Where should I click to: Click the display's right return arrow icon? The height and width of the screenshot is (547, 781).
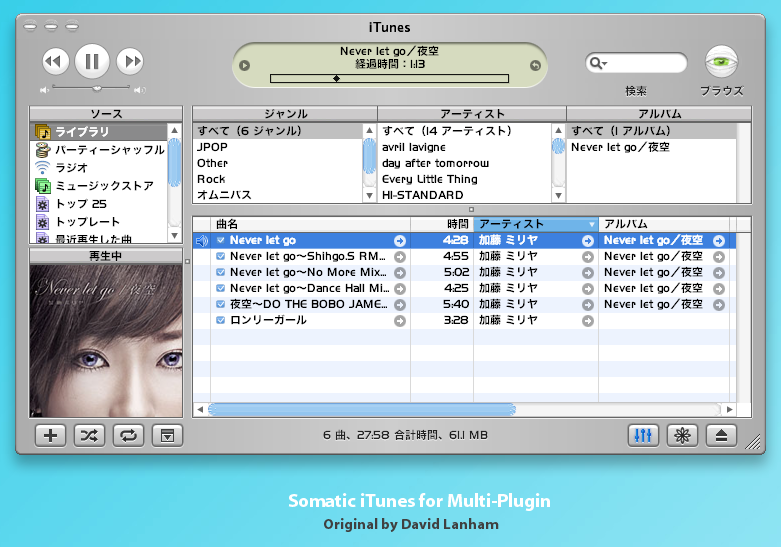[x=535, y=65]
